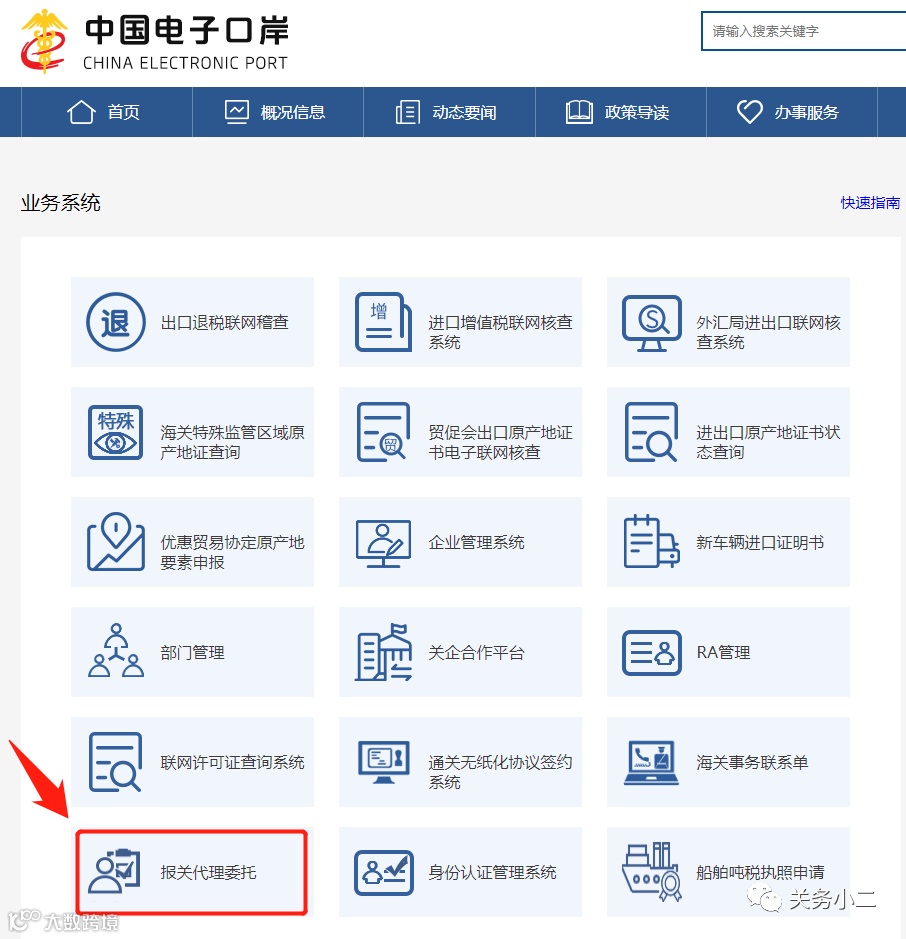Click the 联网许可证查询系统 search icon
906x939 pixels.
point(116,762)
